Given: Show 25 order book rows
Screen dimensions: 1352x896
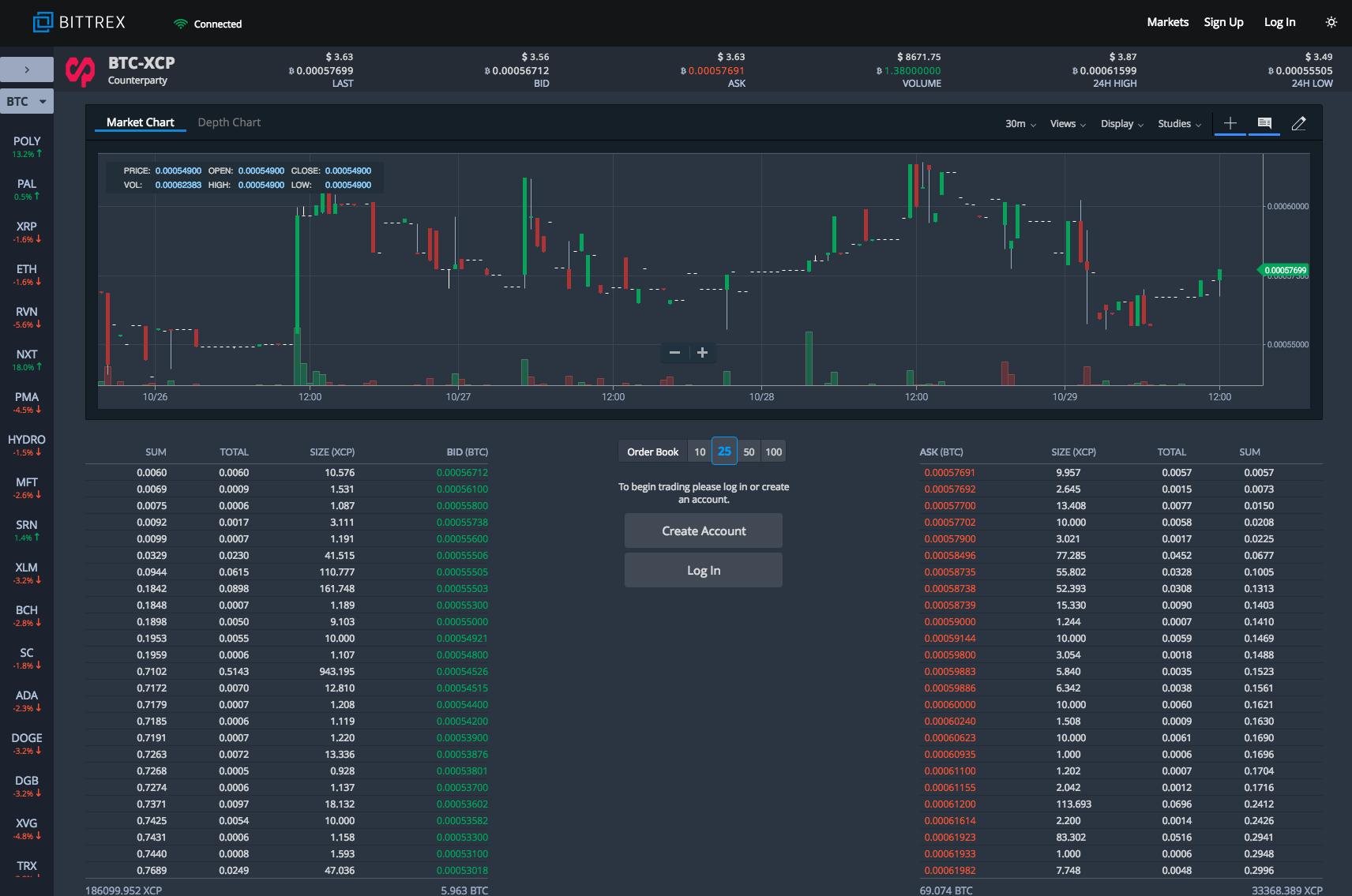Looking at the screenshot, I should click(724, 452).
